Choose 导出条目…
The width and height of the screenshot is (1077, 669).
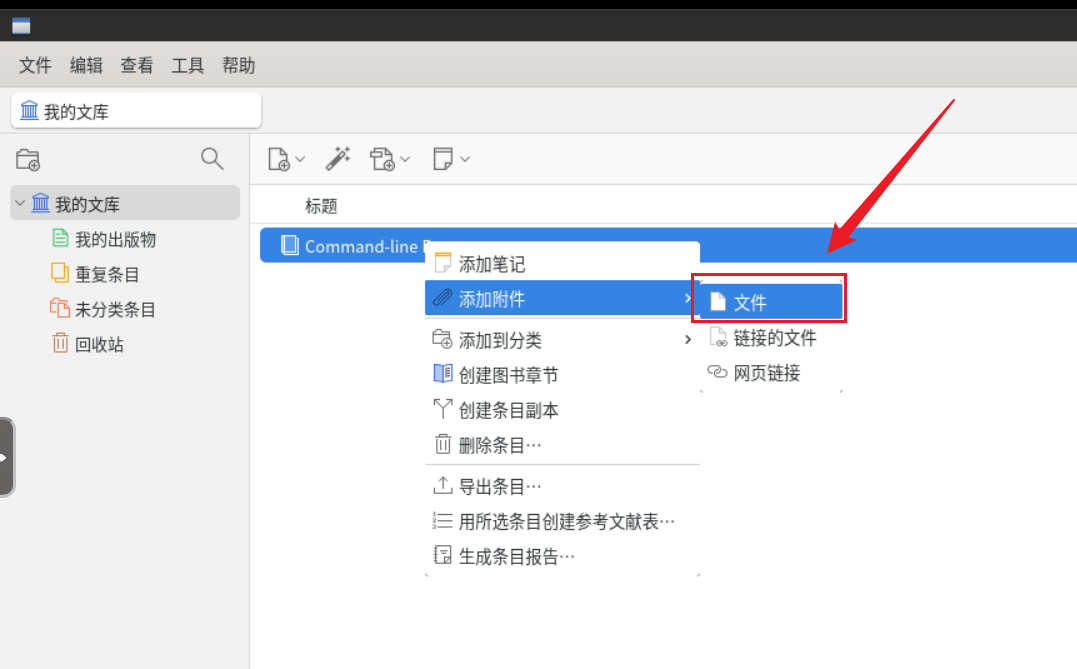[x=562, y=486]
